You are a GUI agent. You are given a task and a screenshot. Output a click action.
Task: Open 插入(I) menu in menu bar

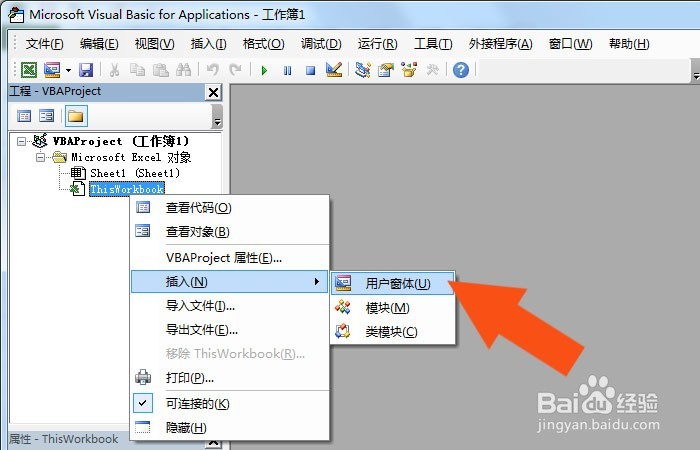point(208,44)
